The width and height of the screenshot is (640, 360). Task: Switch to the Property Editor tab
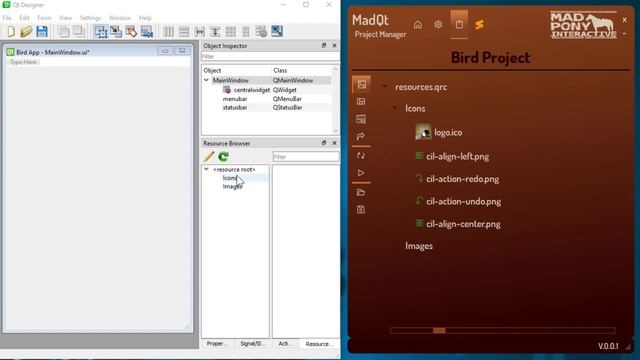(218, 344)
